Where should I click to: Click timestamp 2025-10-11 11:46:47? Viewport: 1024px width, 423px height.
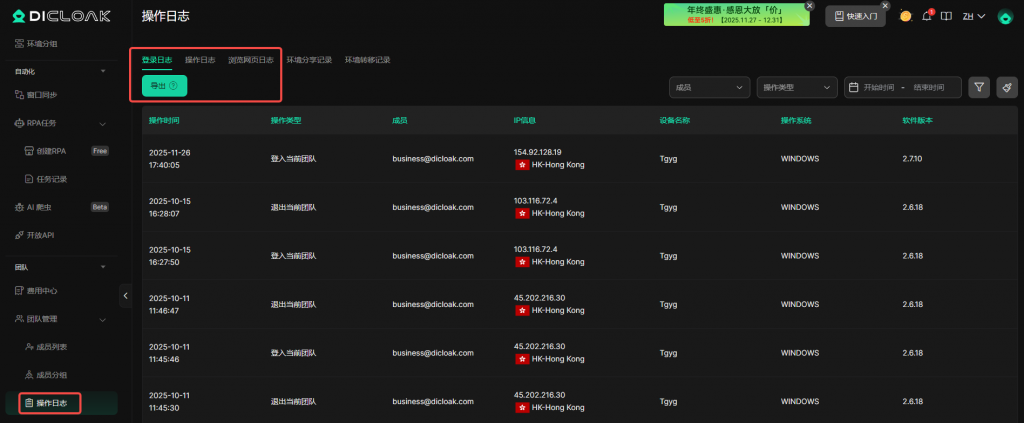169,304
